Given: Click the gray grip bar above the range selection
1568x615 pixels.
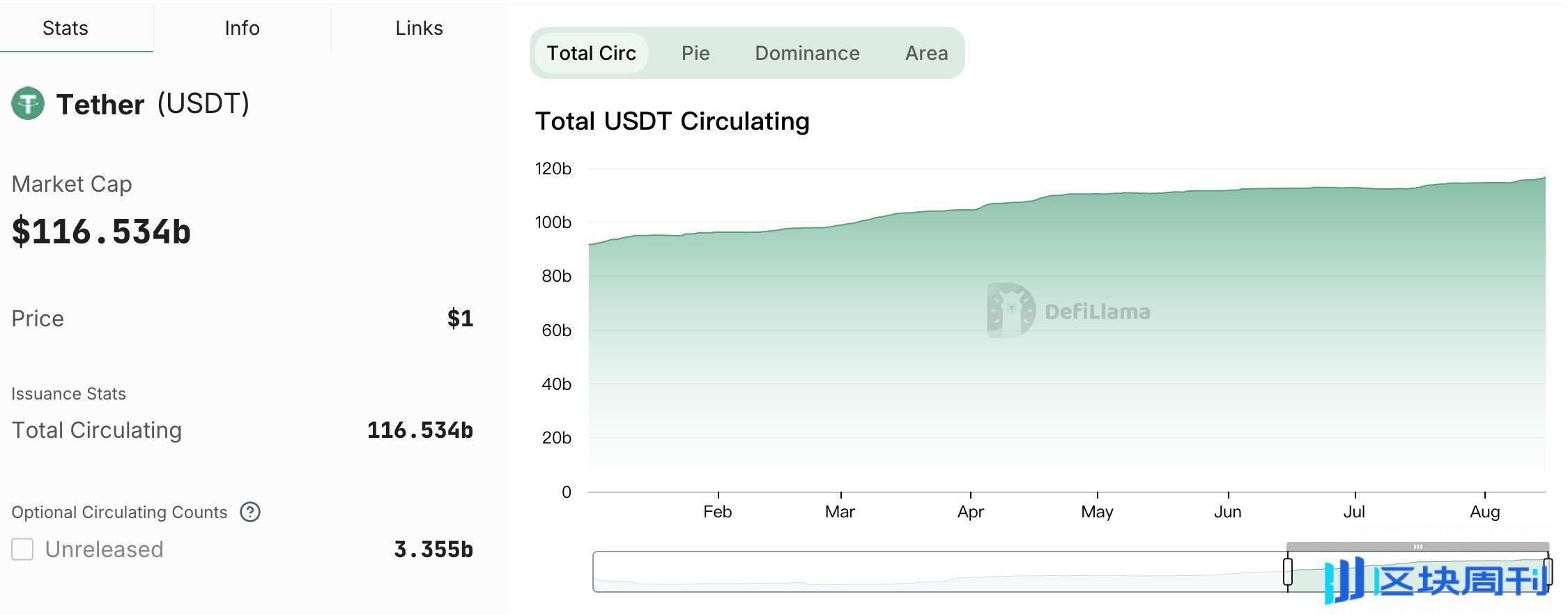Looking at the screenshot, I should coord(1417,547).
